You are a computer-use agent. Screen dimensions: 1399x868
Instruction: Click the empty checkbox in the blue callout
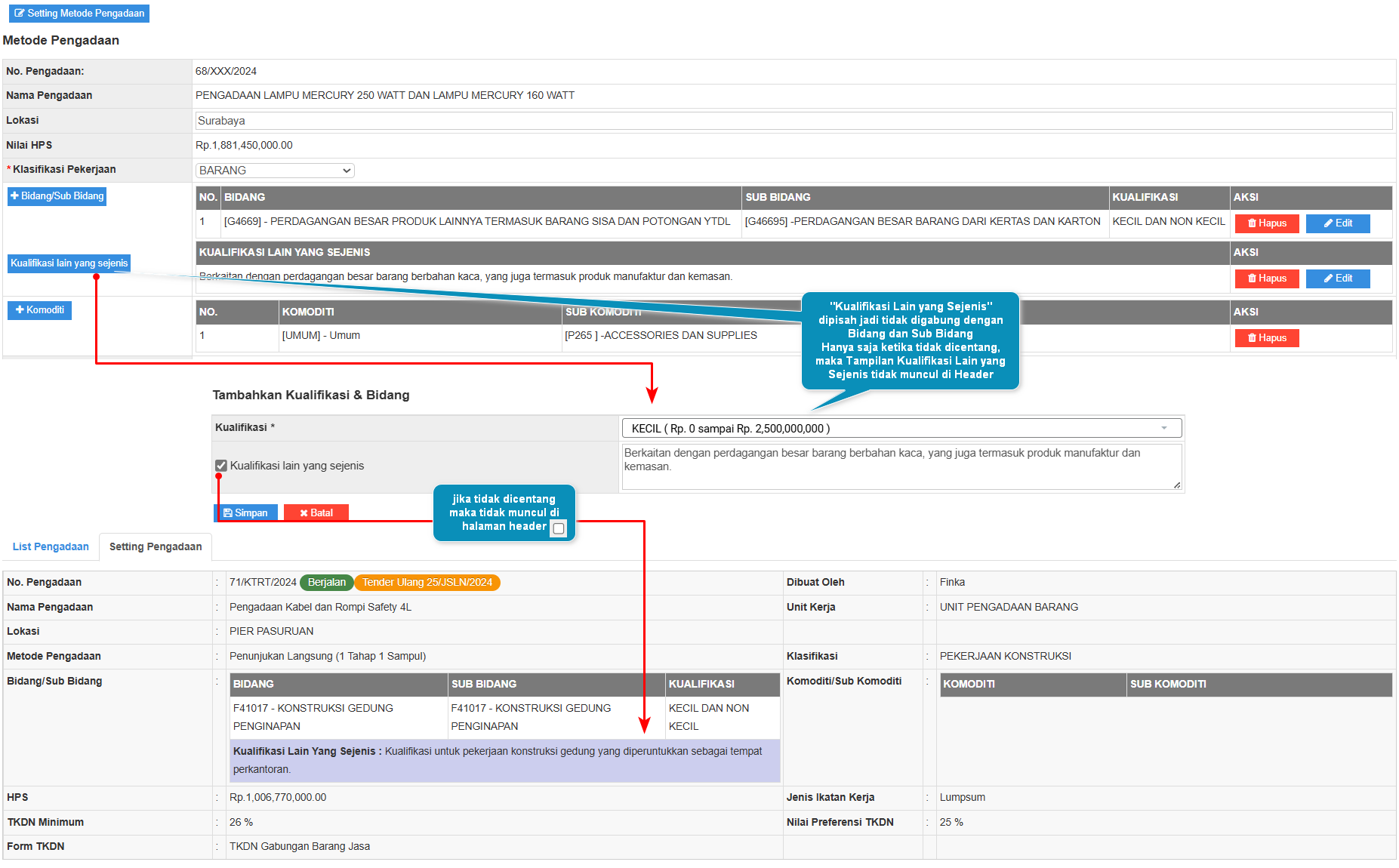click(x=559, y=528)
